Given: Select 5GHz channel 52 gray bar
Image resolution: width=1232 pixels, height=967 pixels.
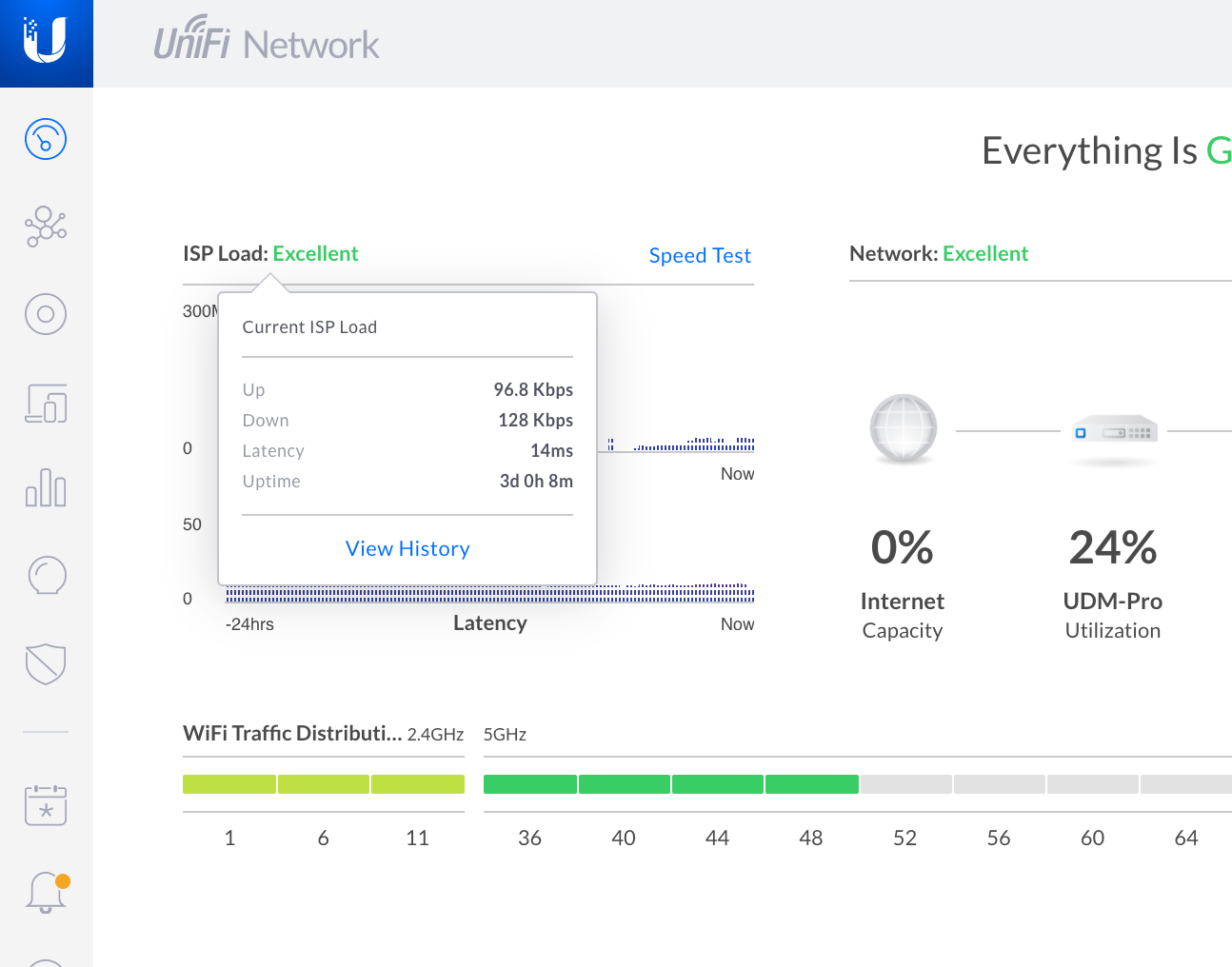Looking at the screenshot, I should [905, 784].
